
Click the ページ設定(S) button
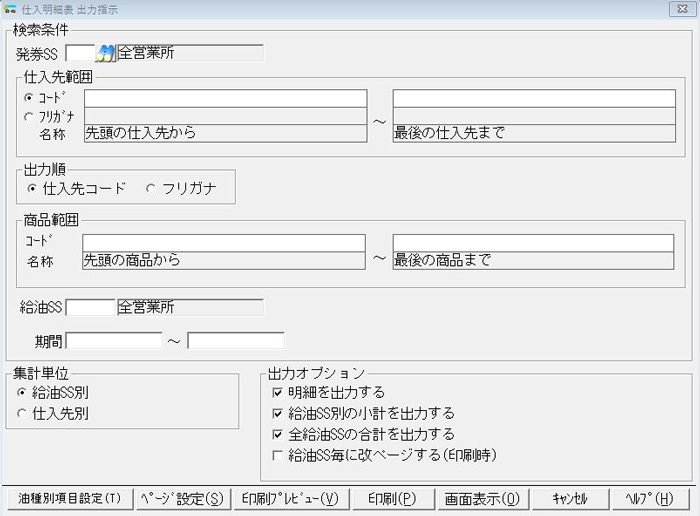point(181,498)
